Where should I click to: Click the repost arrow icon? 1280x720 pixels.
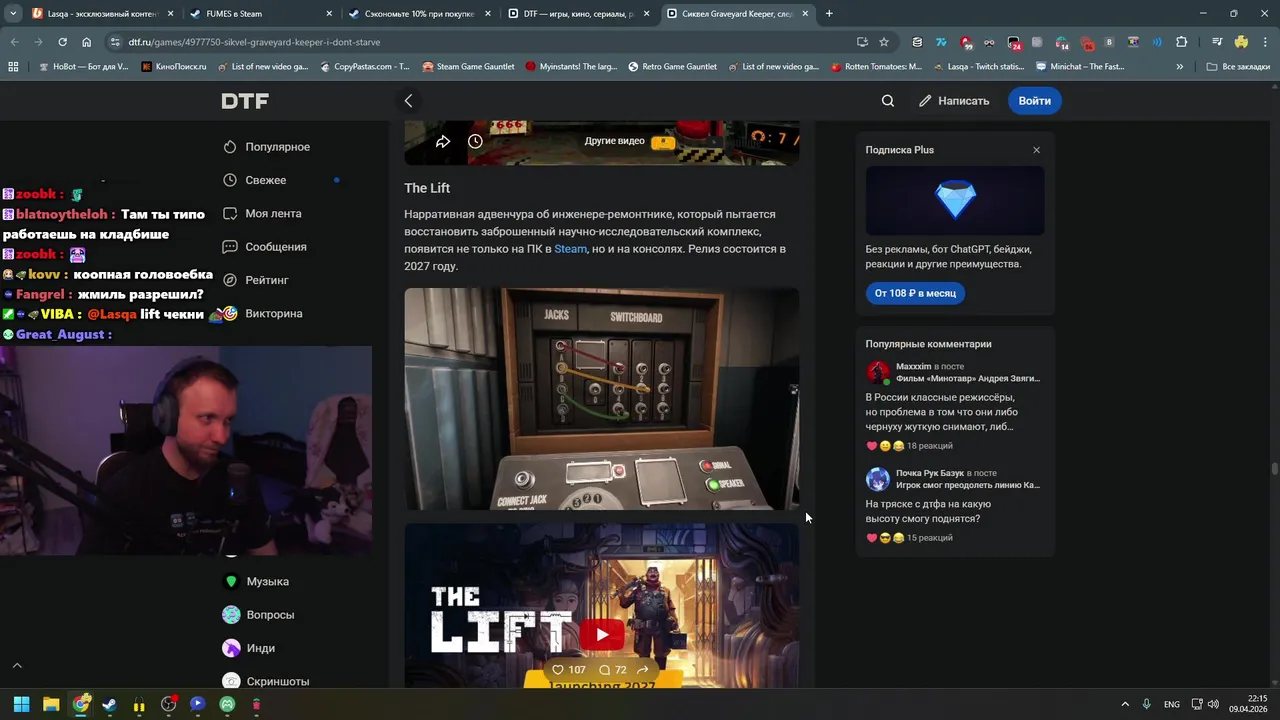(x=643, y=670)
